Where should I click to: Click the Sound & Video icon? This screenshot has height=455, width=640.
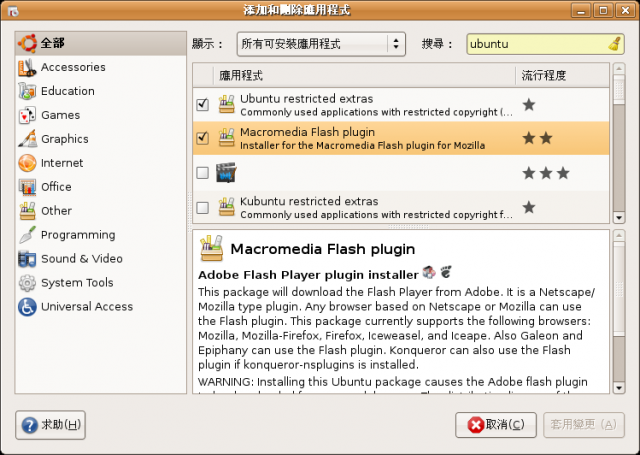tap(27, 259)
